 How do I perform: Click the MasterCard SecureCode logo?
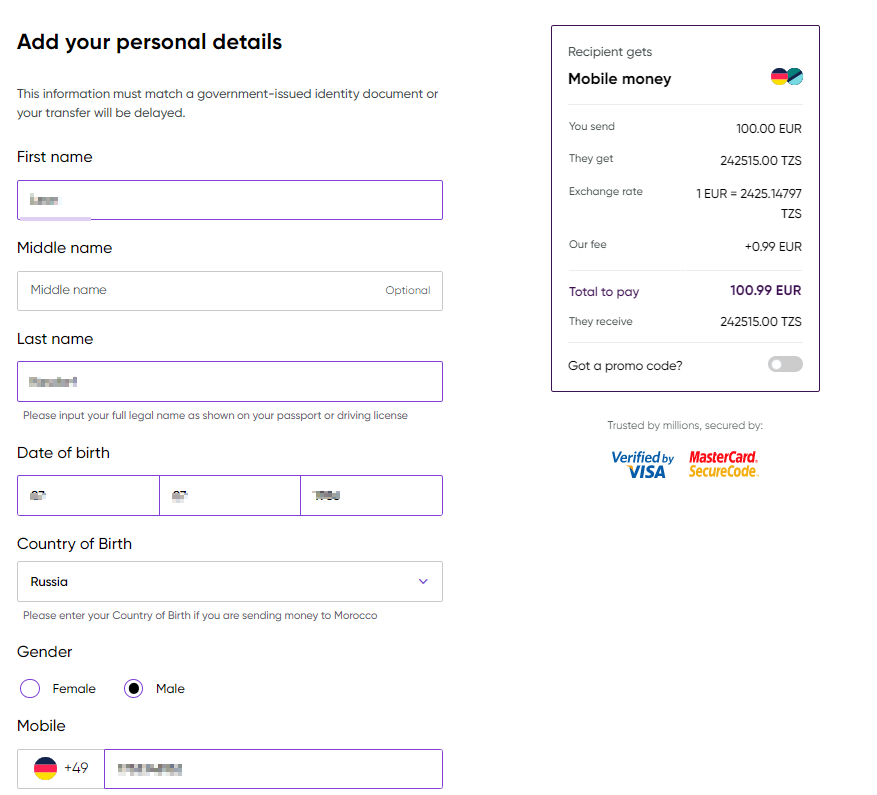click(723, 464)
